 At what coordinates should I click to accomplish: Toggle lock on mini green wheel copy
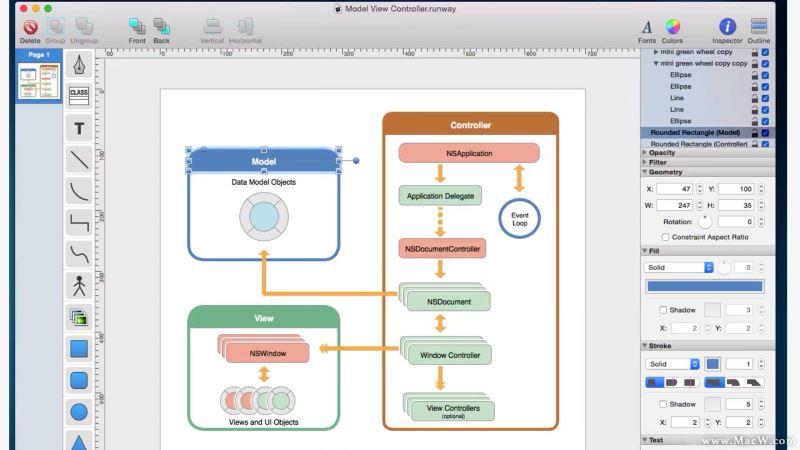755,52
